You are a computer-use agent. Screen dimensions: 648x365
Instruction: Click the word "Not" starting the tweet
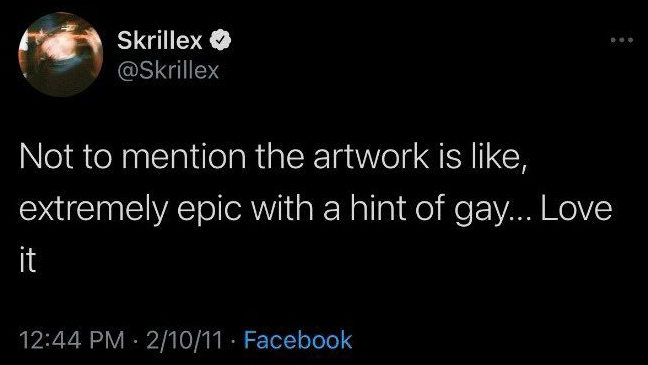(46, 157)
